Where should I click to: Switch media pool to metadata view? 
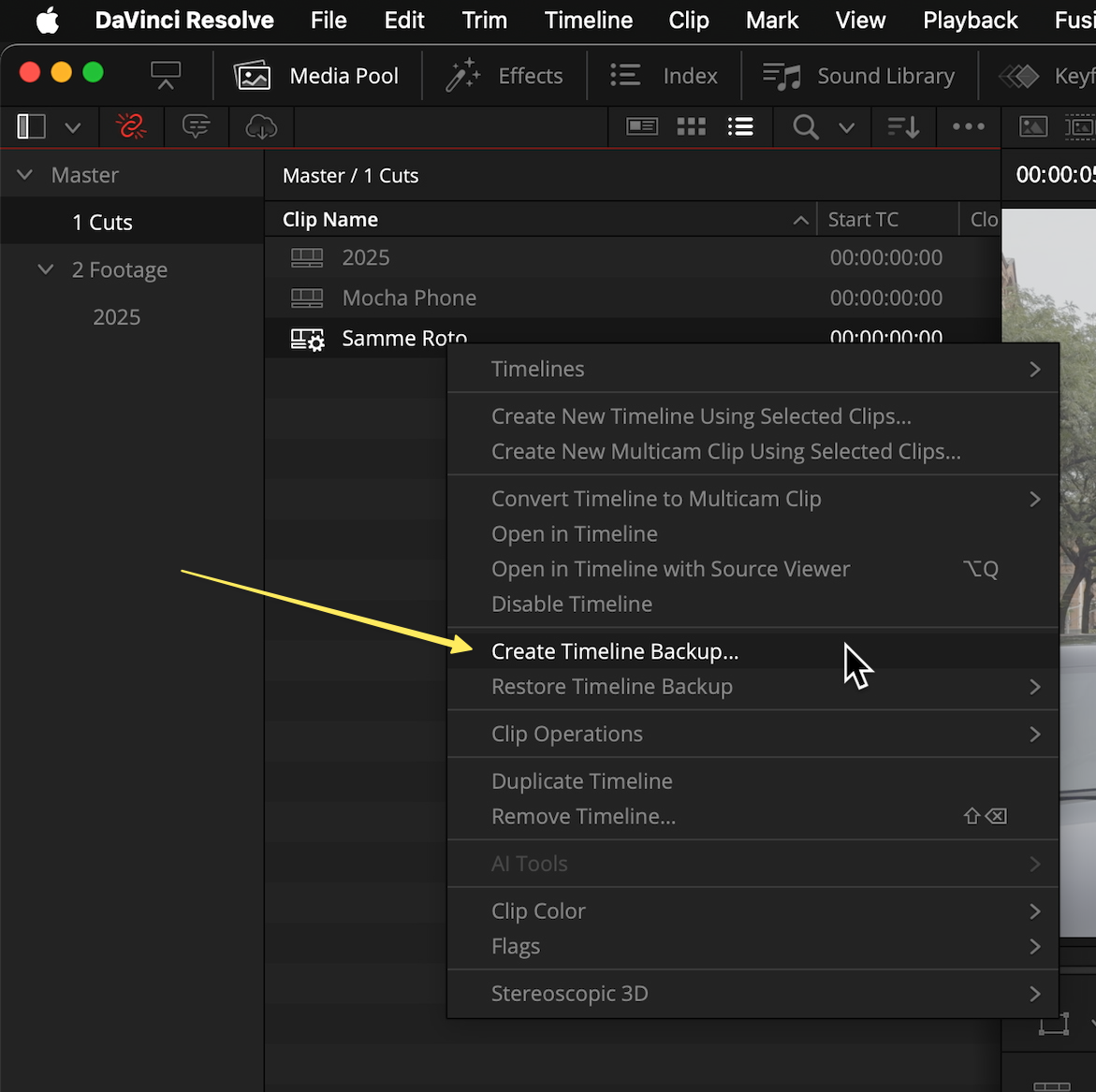pos(642,126)
